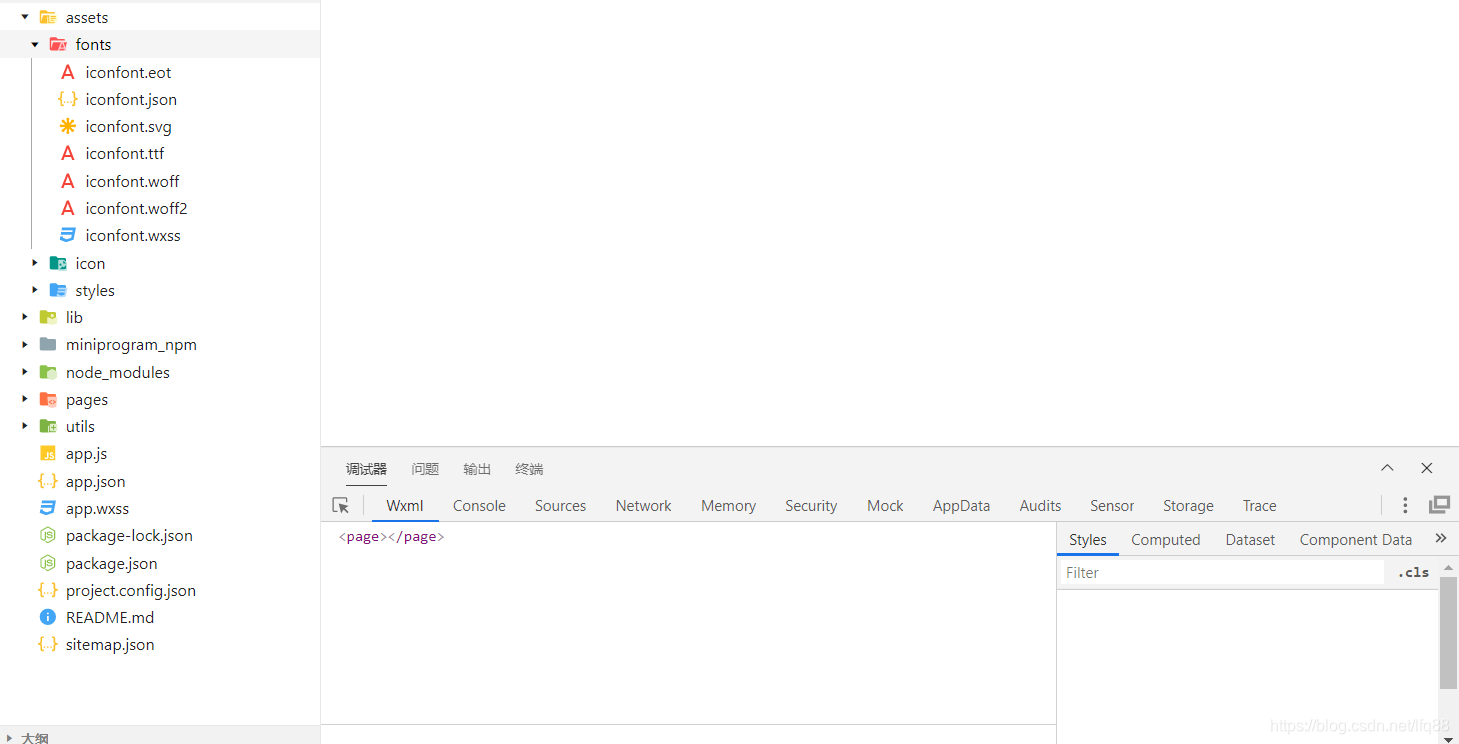Open the Console tab
This screenshot has width=1459, height=744.
[x=479, y=506]
